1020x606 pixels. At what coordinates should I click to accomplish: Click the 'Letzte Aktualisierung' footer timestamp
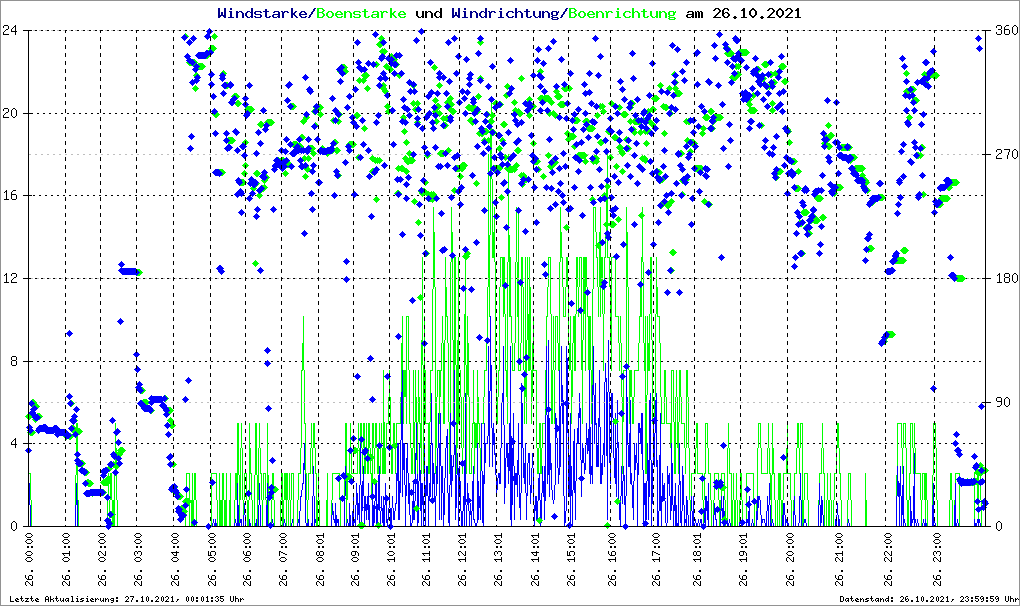tap(127, 599)
